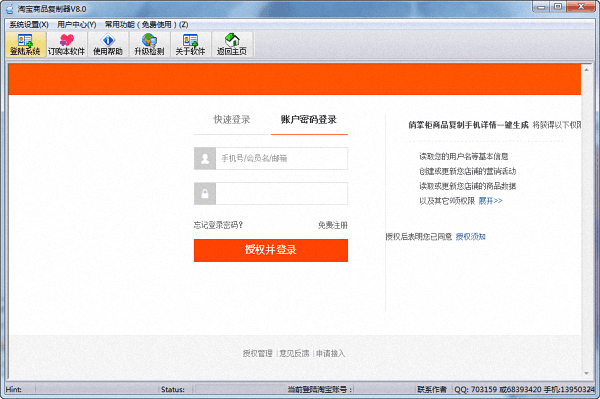Click the lock icon beside password field
The image size is (600, 399).
pos(205,194)
